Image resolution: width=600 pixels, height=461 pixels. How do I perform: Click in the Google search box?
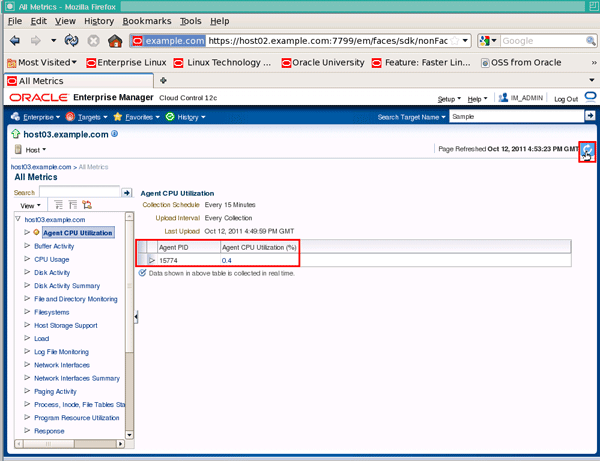point(543,41)
